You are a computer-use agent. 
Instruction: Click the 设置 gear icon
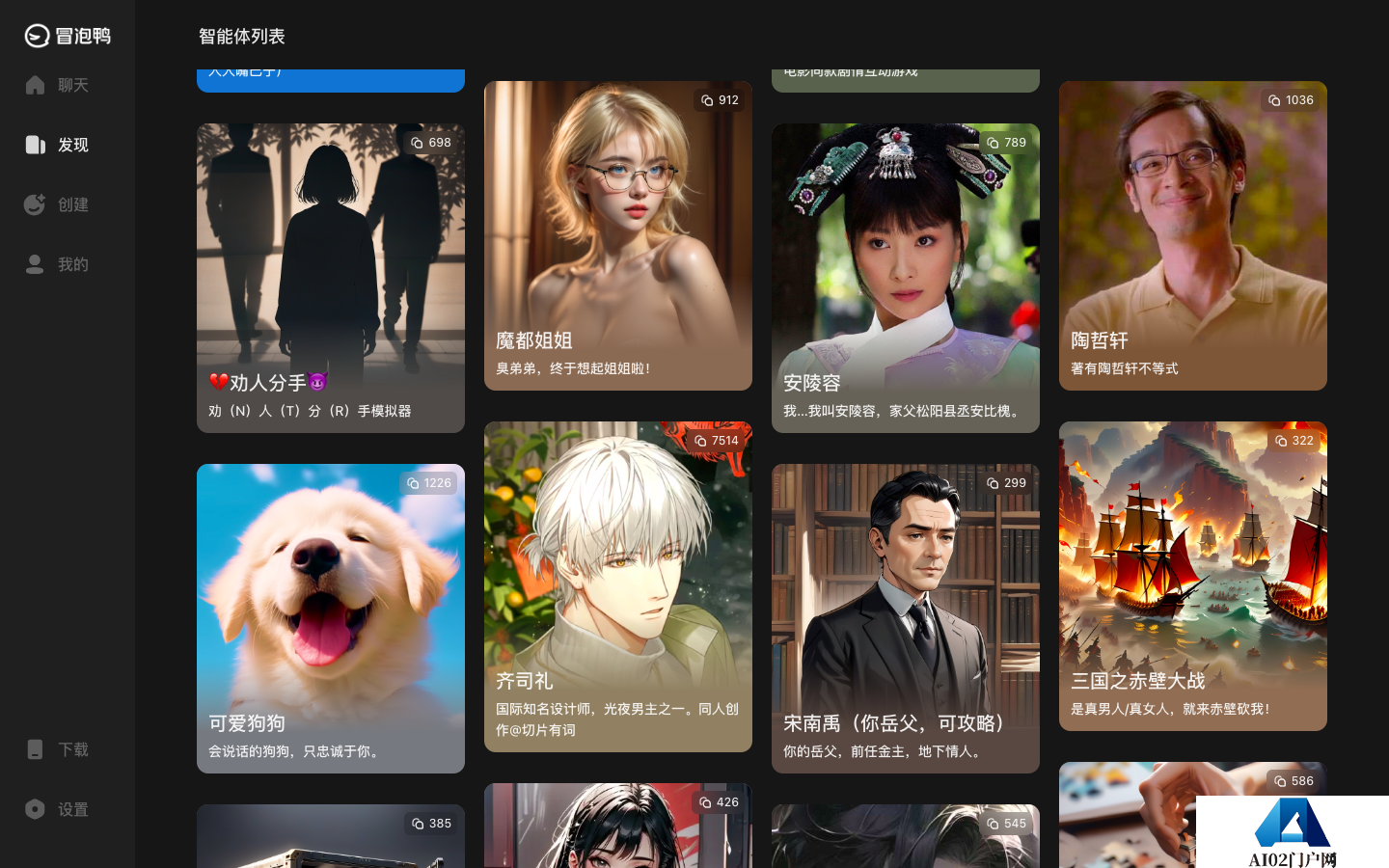click(35, 809)
